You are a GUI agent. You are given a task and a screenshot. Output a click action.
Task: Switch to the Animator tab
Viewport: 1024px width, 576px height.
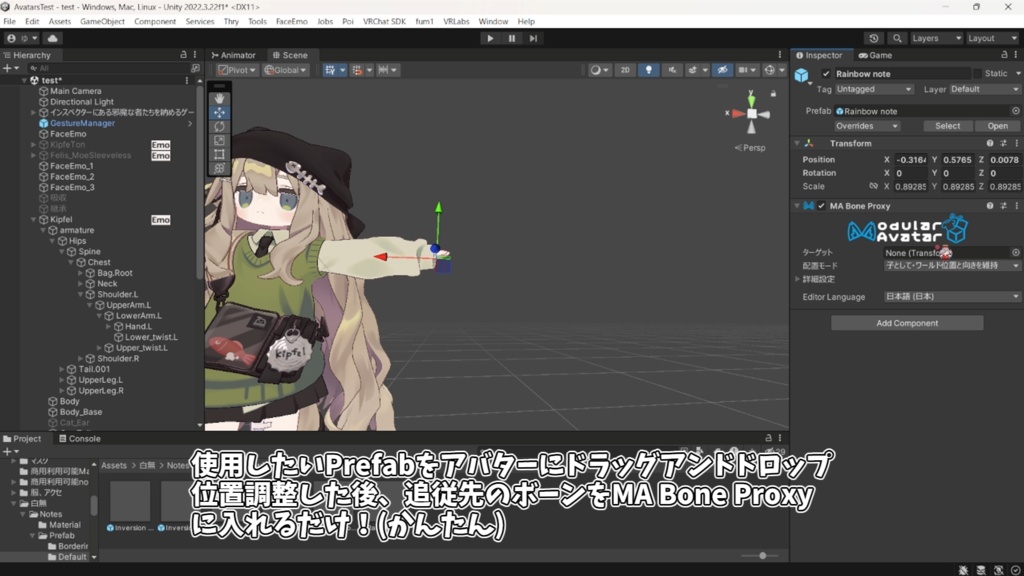(x=233, y=55)
